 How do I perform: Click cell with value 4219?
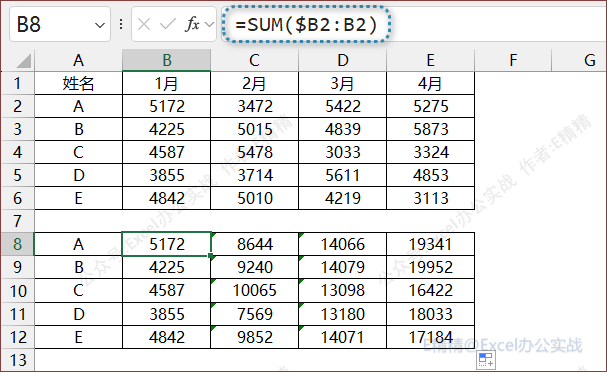(x=343, y=198)
